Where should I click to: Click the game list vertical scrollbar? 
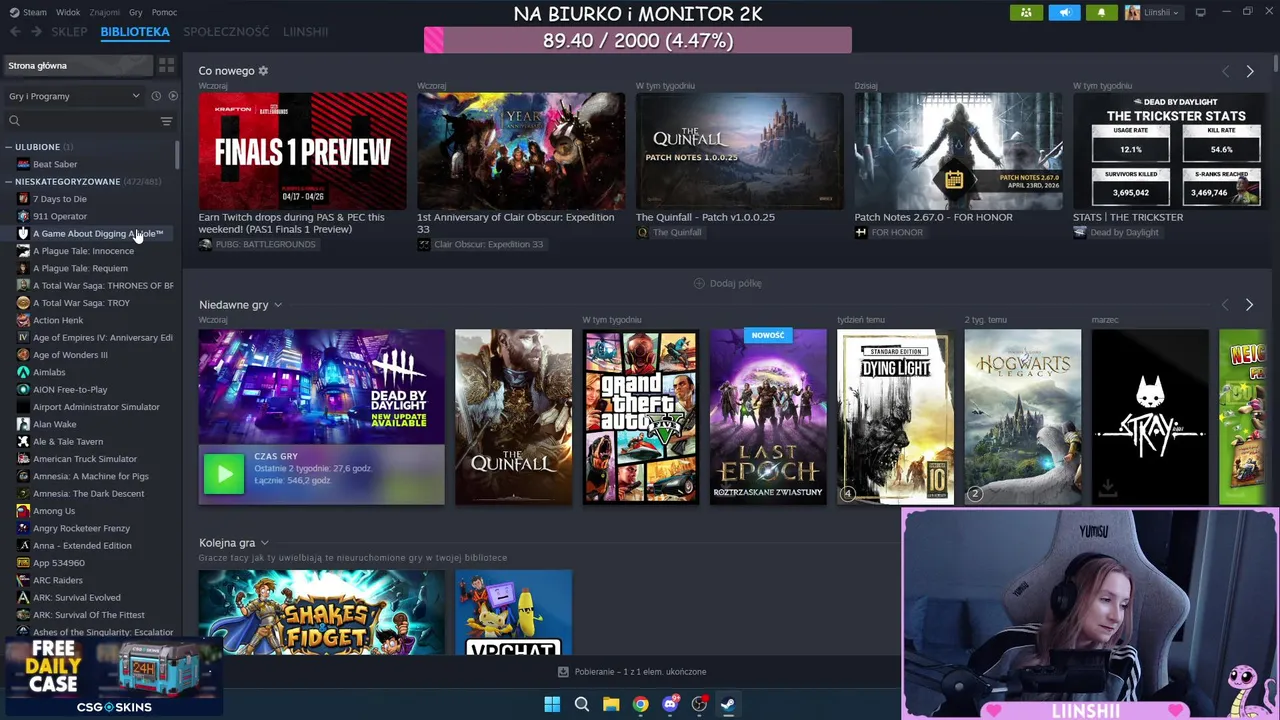178,154
